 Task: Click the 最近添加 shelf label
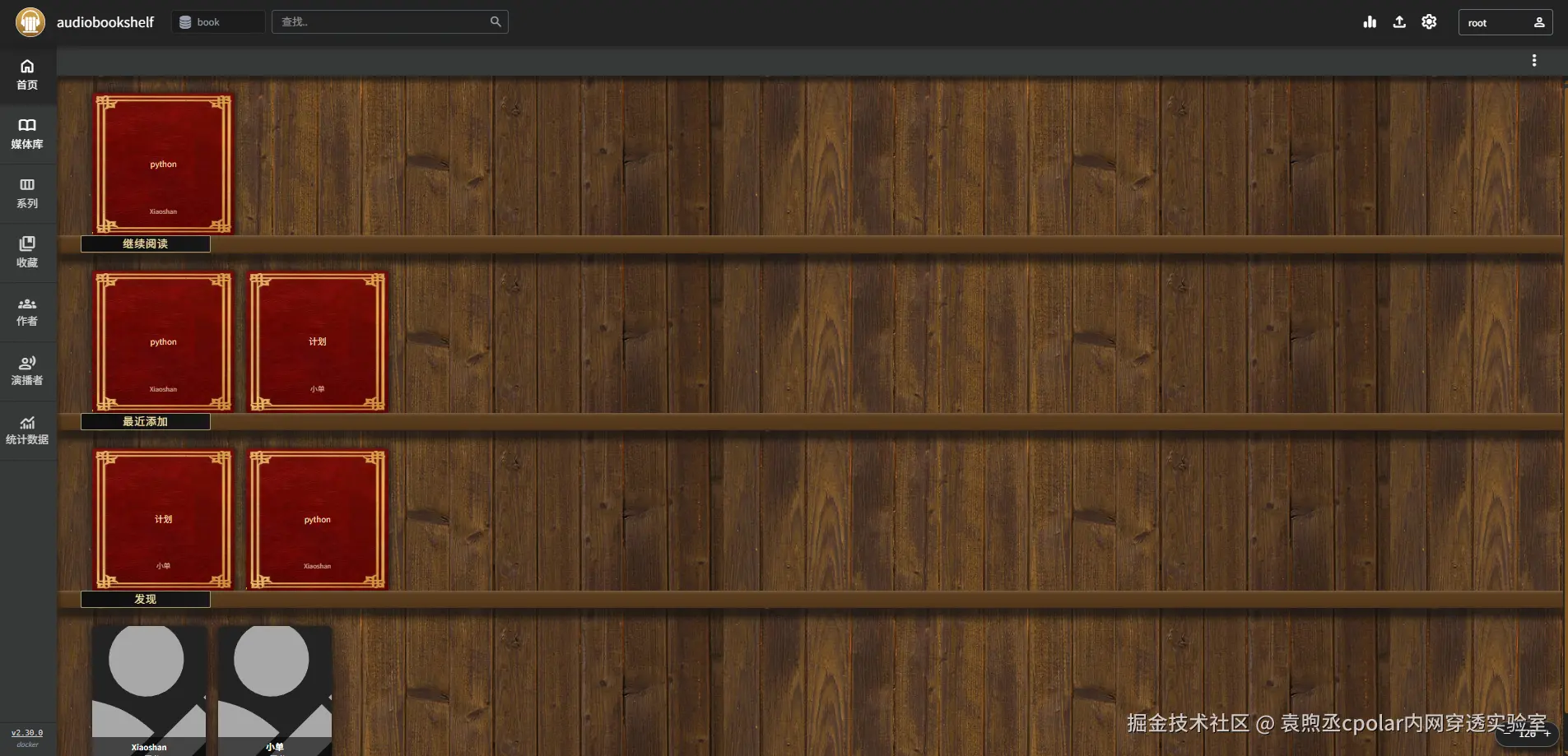[146, 422]
